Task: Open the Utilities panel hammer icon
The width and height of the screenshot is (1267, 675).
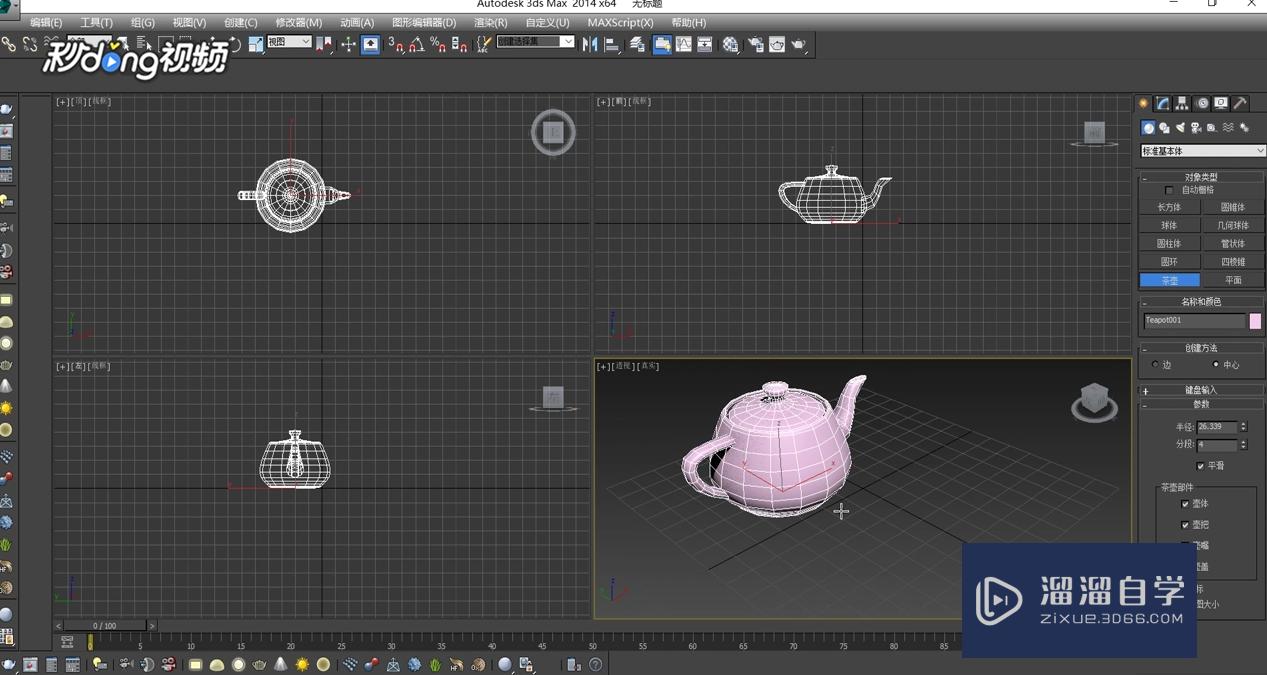Action: coord(1240,103)
